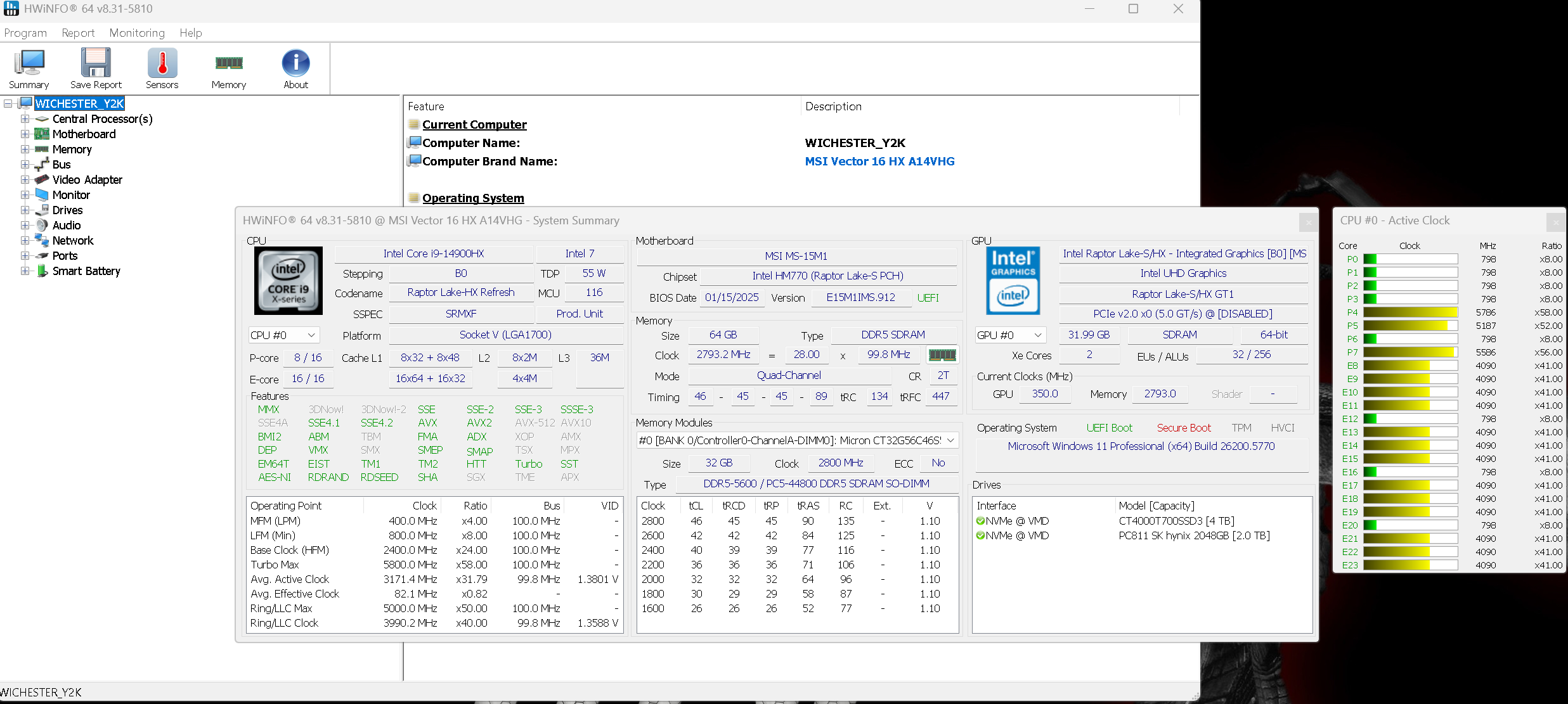Click the Windows 11 Professional build text
1568x704 pixels.
pos(1141,447)
